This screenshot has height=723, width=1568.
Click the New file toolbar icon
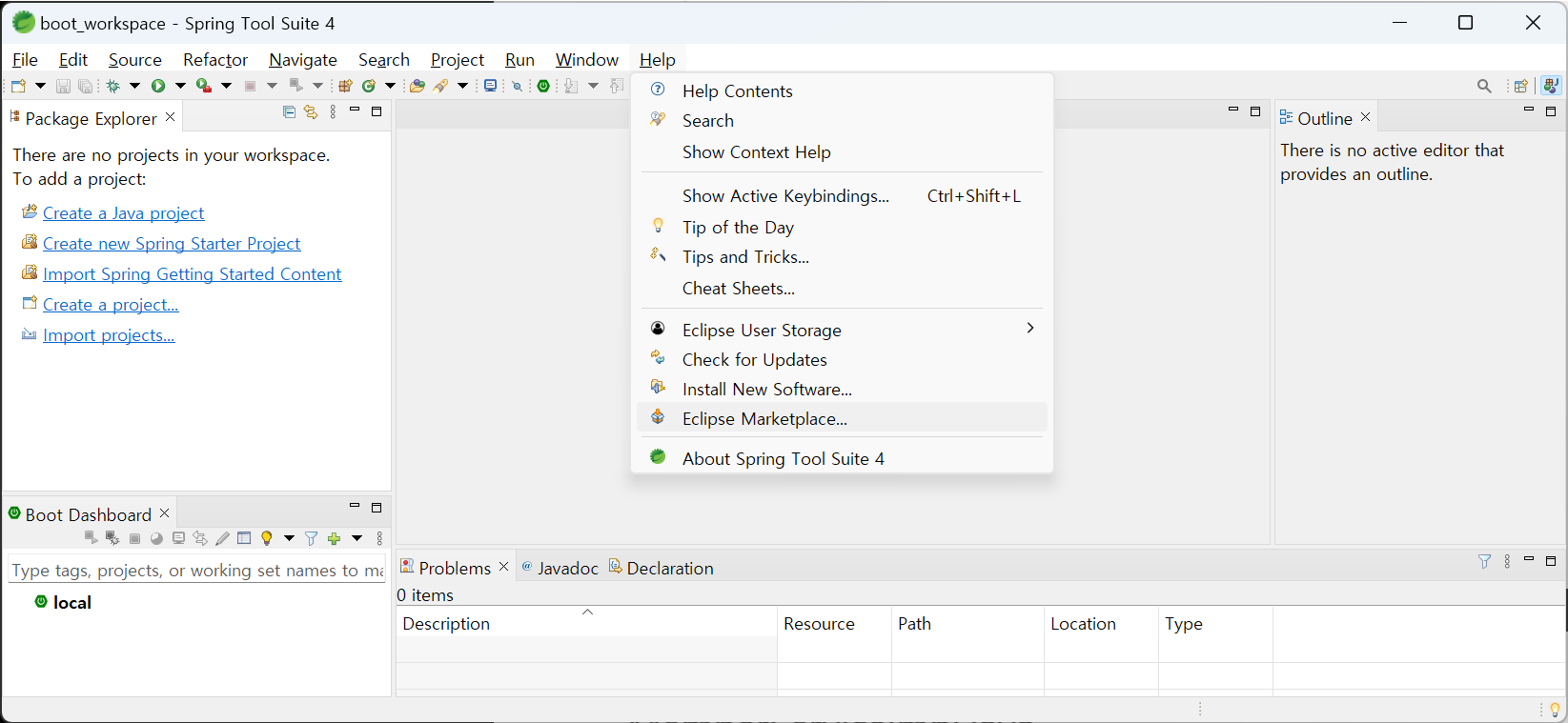click(18, 86)
